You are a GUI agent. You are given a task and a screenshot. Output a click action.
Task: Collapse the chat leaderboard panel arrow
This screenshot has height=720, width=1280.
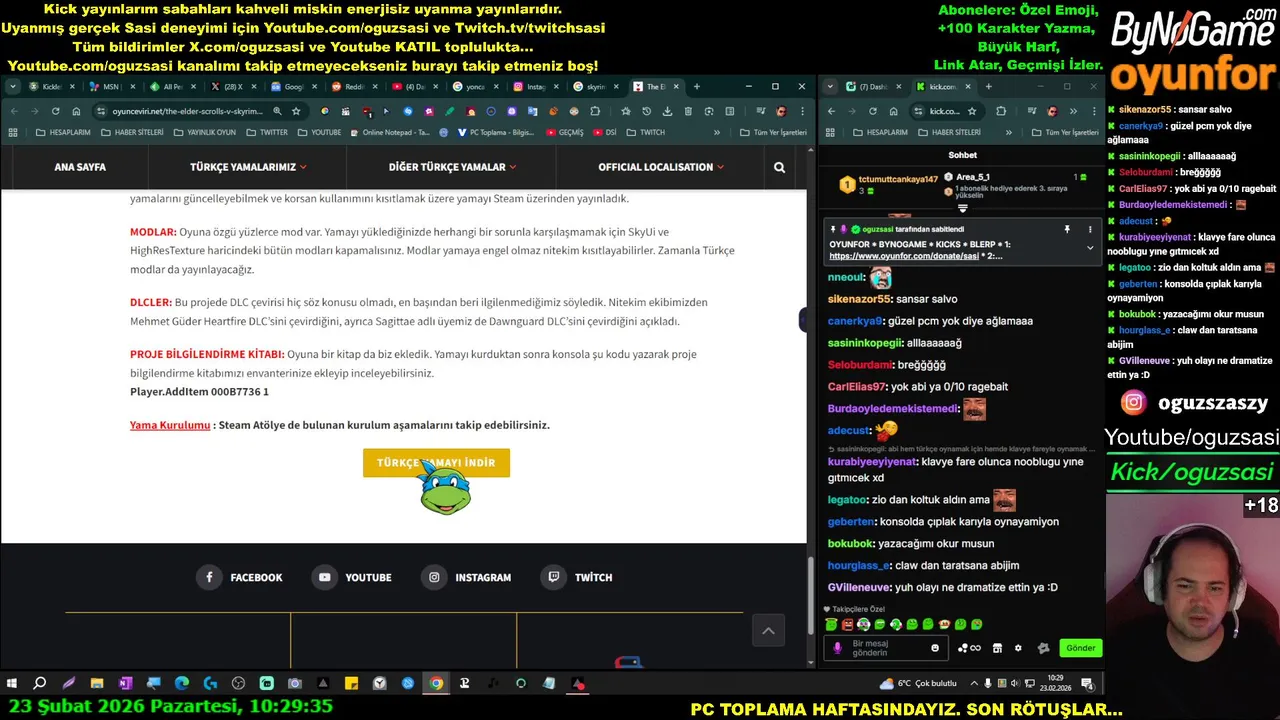[x=963, y=209]
